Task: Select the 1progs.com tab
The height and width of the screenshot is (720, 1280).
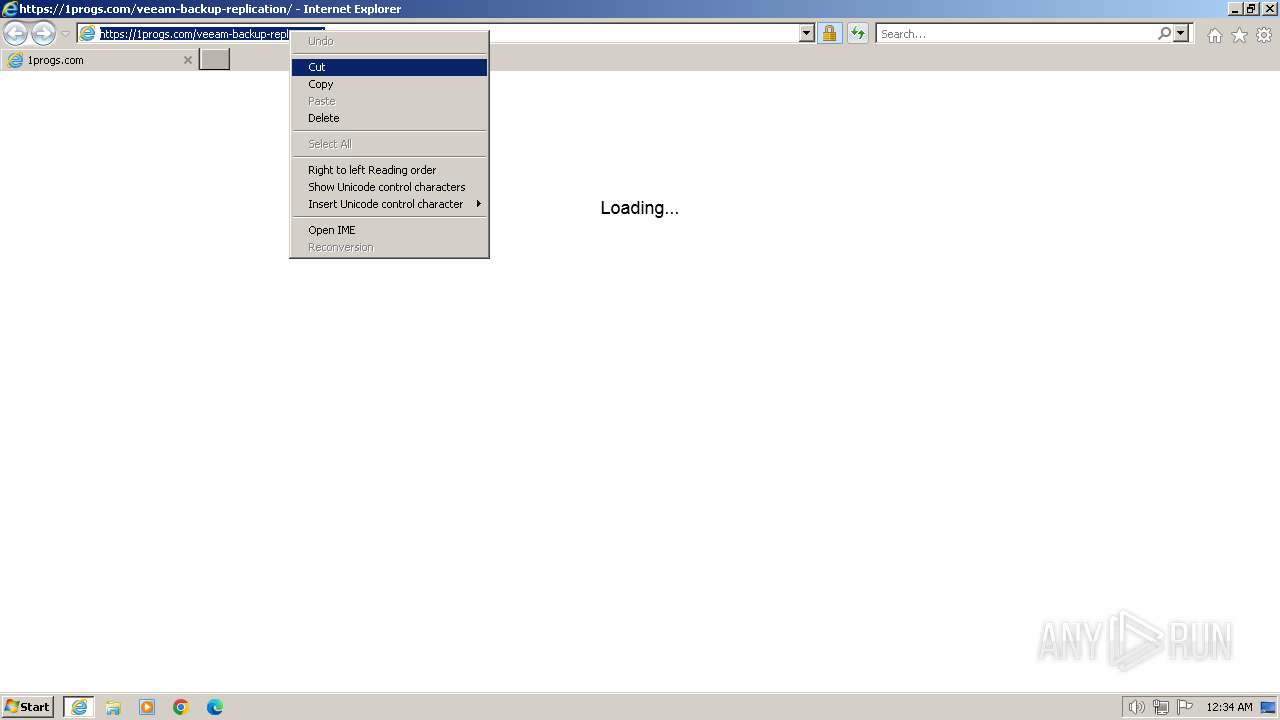Action: [x=99, y=60]
